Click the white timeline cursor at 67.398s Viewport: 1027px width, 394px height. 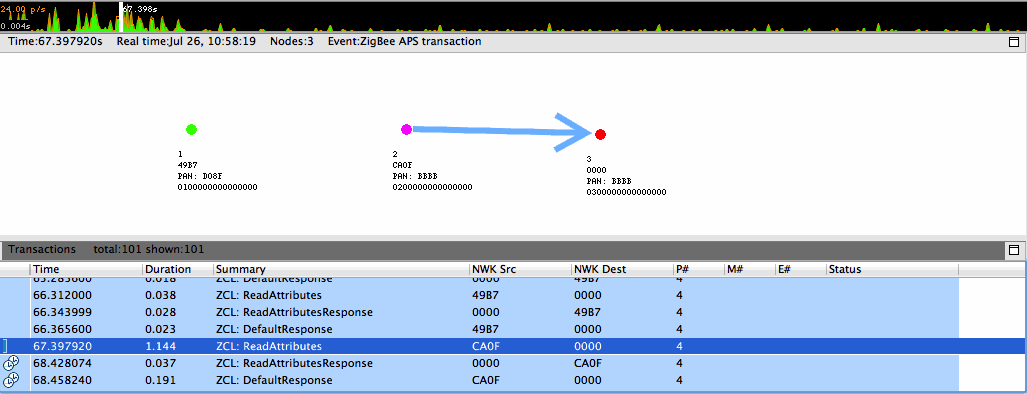pyautogui.click(x=121, y=16)
